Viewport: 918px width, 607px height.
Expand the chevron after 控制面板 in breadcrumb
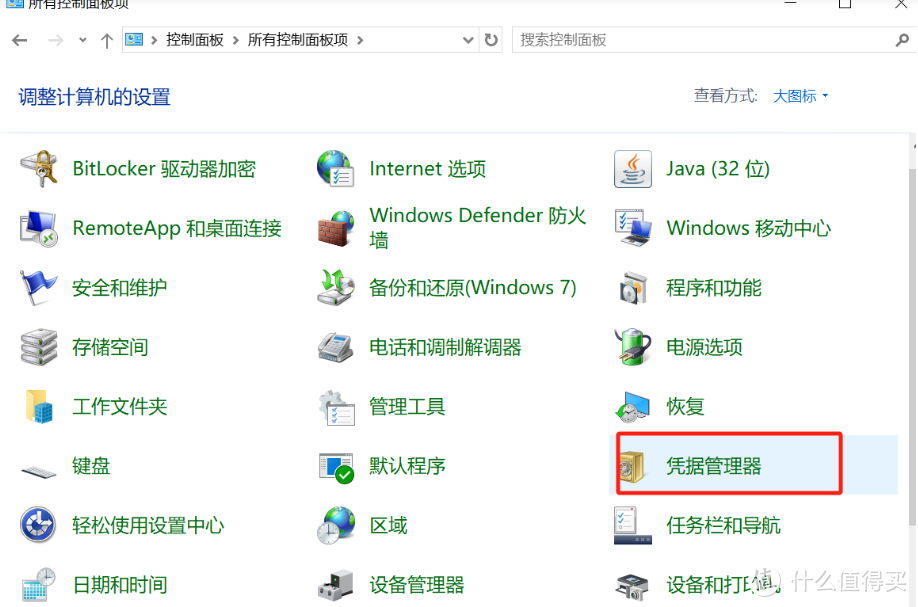235,40
